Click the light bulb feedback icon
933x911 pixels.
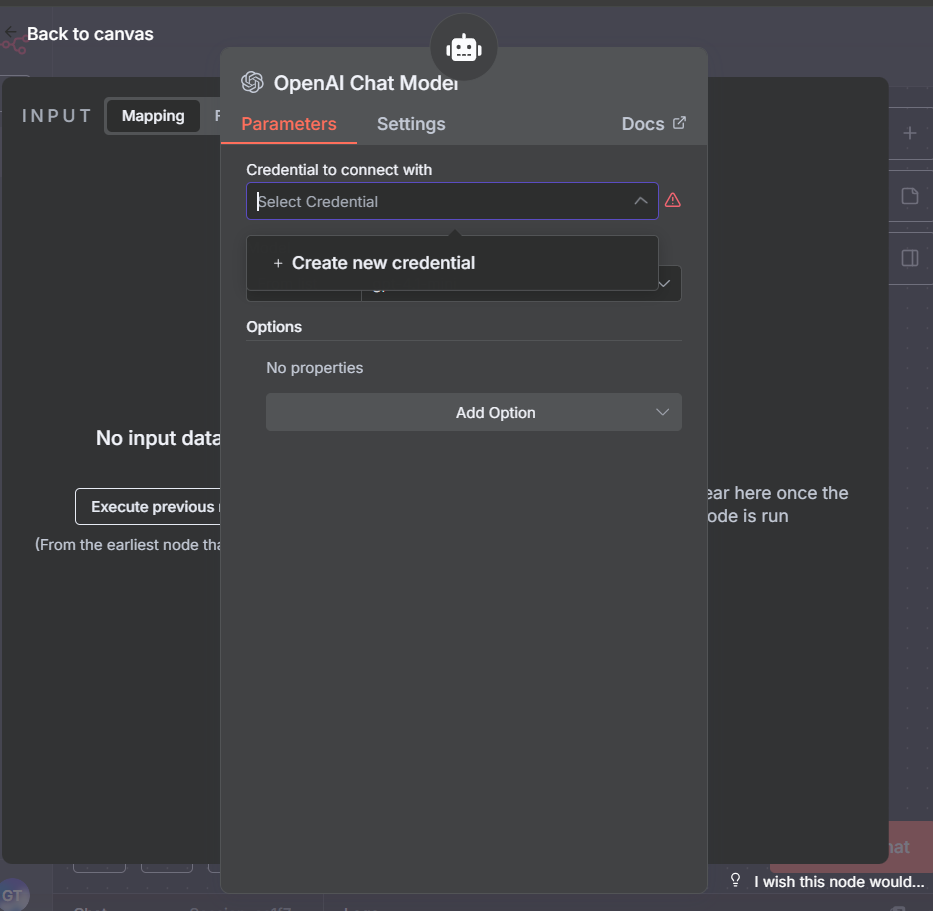coord(735,880)
